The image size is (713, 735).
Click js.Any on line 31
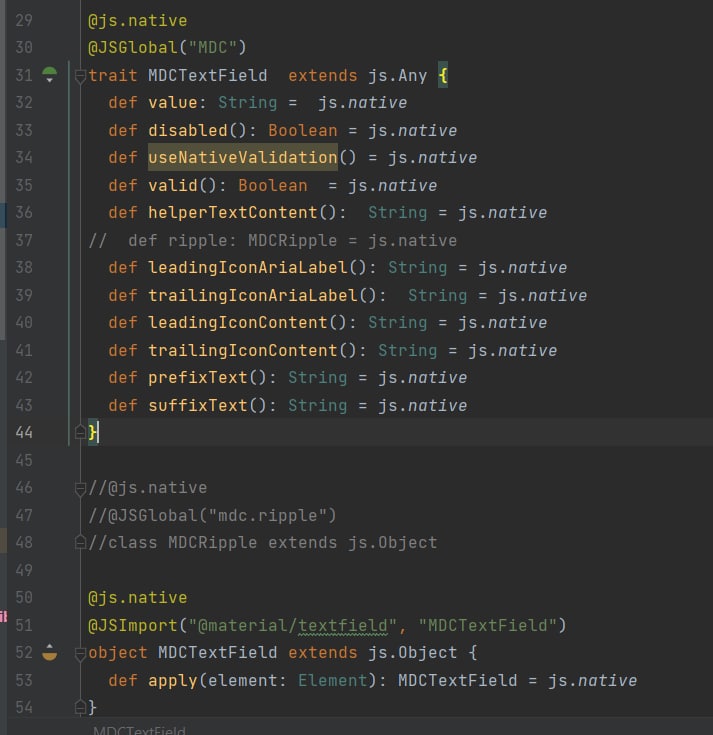(398, 75)
